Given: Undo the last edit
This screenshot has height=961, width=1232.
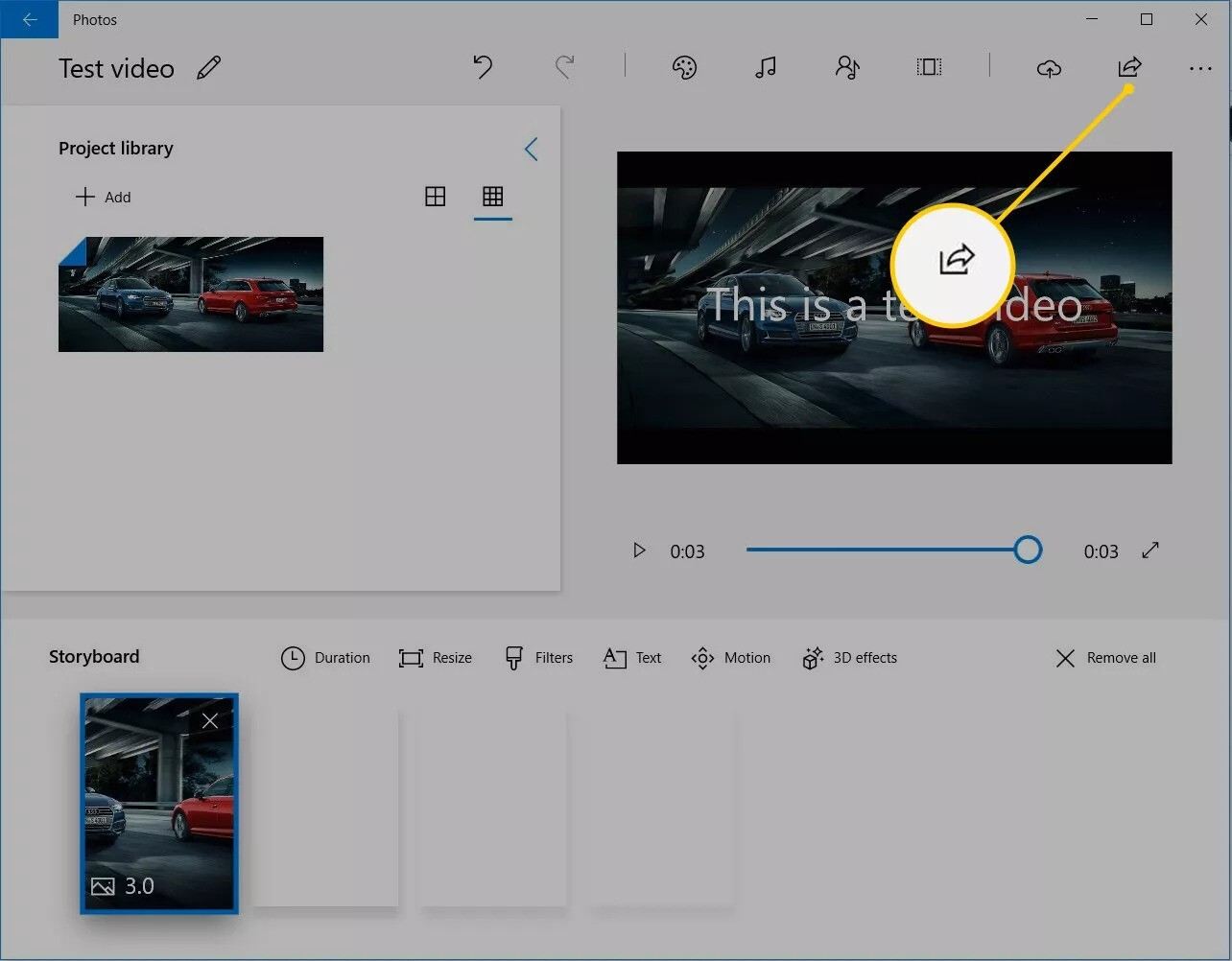Looking at the screenshot, I should click(x=483, y=67).
